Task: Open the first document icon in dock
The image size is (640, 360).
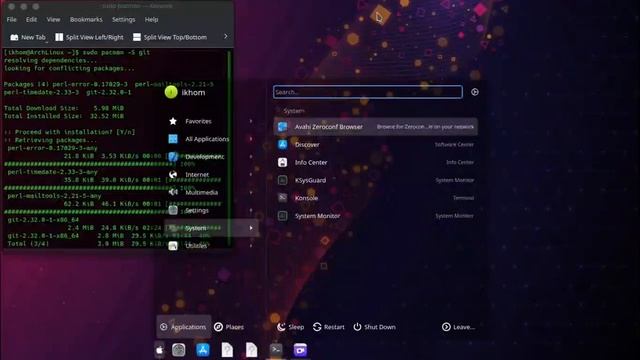Action: pyautogui.click(x=227, y=350)
